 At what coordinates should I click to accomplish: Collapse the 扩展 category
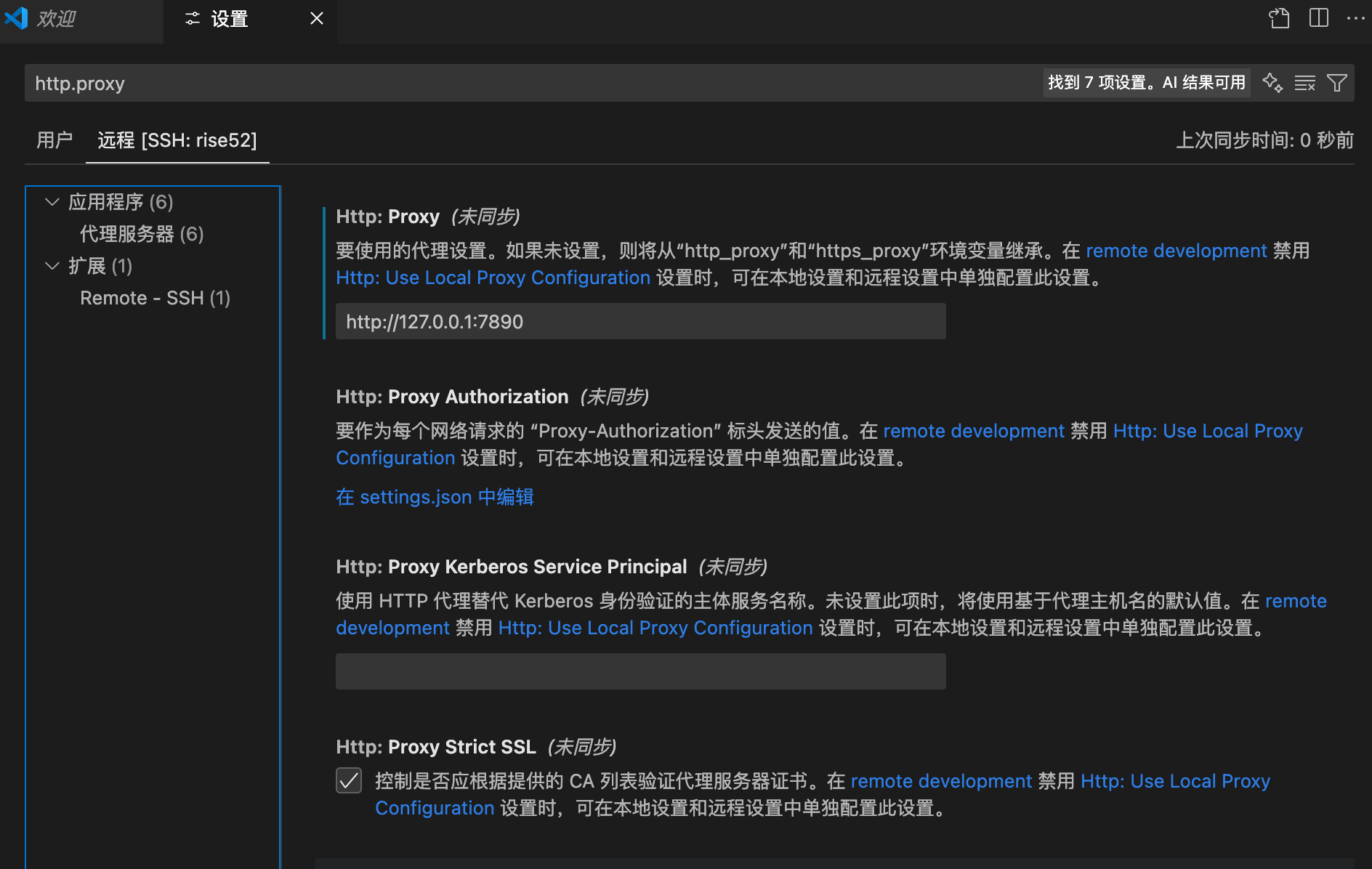52,266
